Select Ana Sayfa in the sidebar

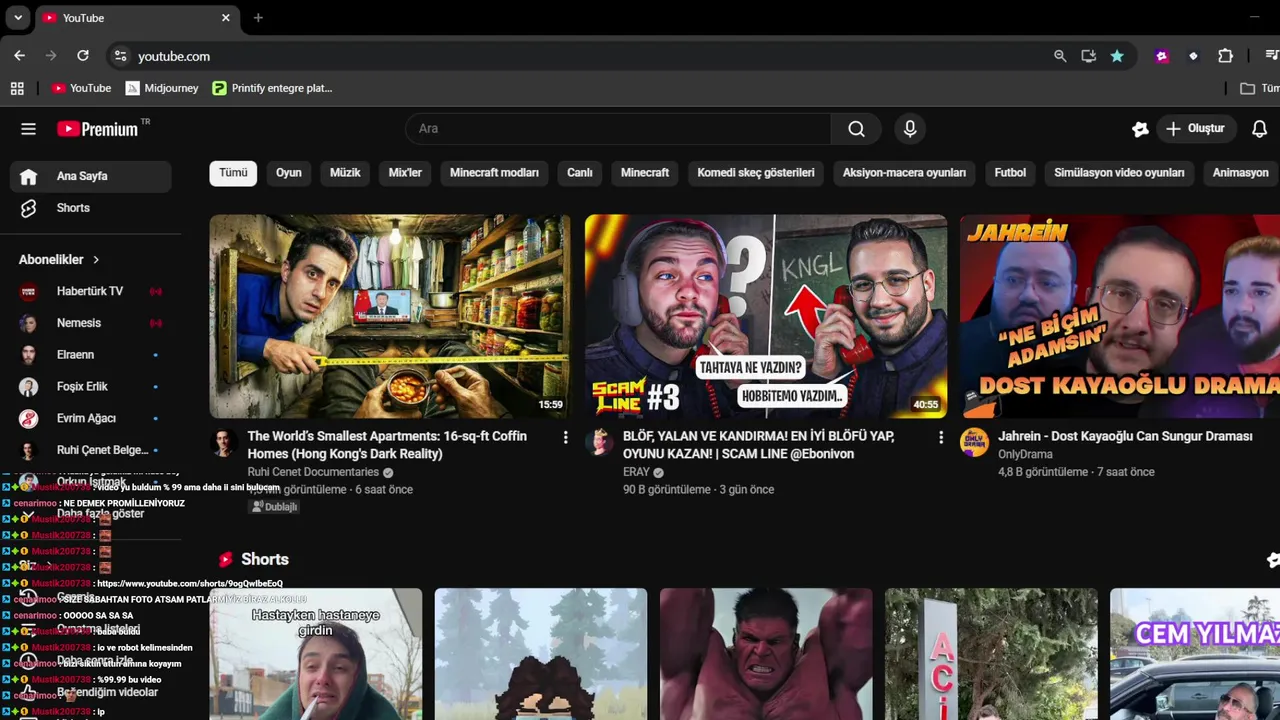91,176
